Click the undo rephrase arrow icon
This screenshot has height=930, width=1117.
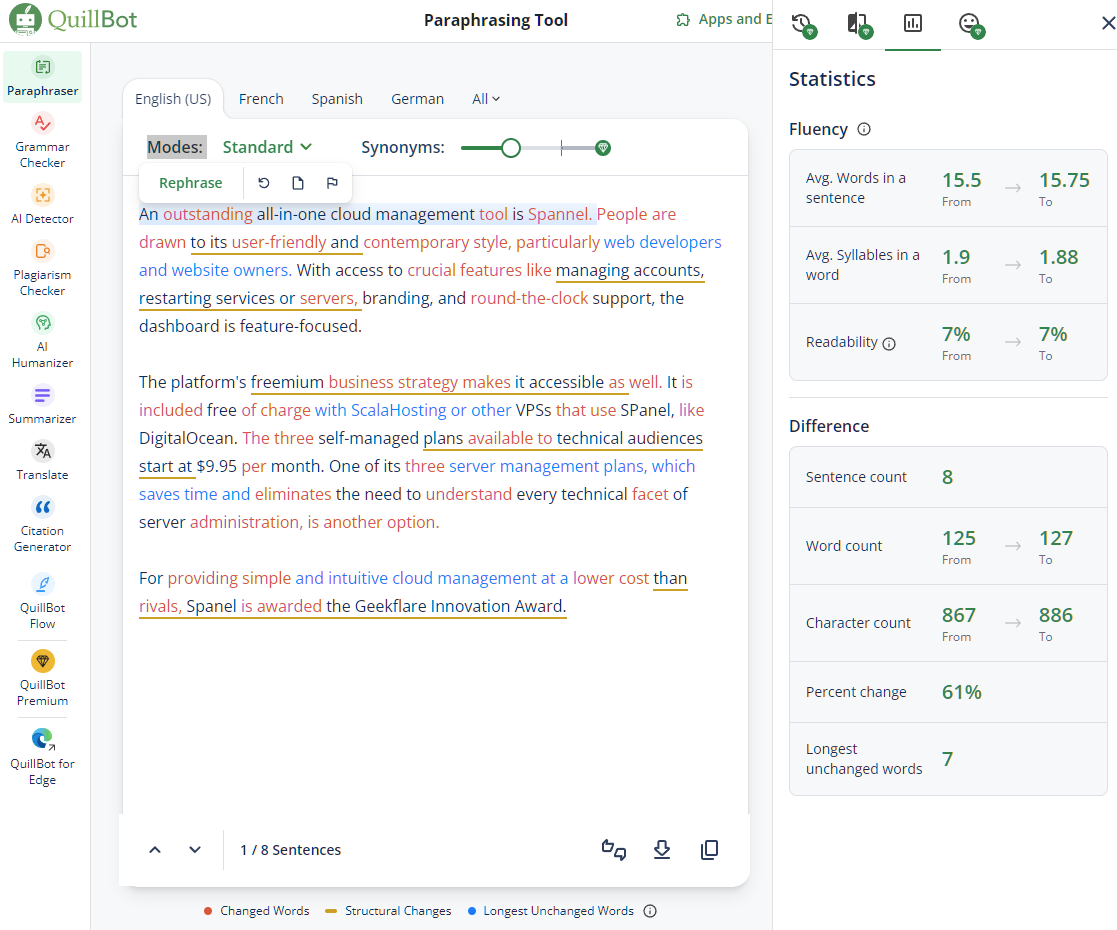(x=264, y=183)
